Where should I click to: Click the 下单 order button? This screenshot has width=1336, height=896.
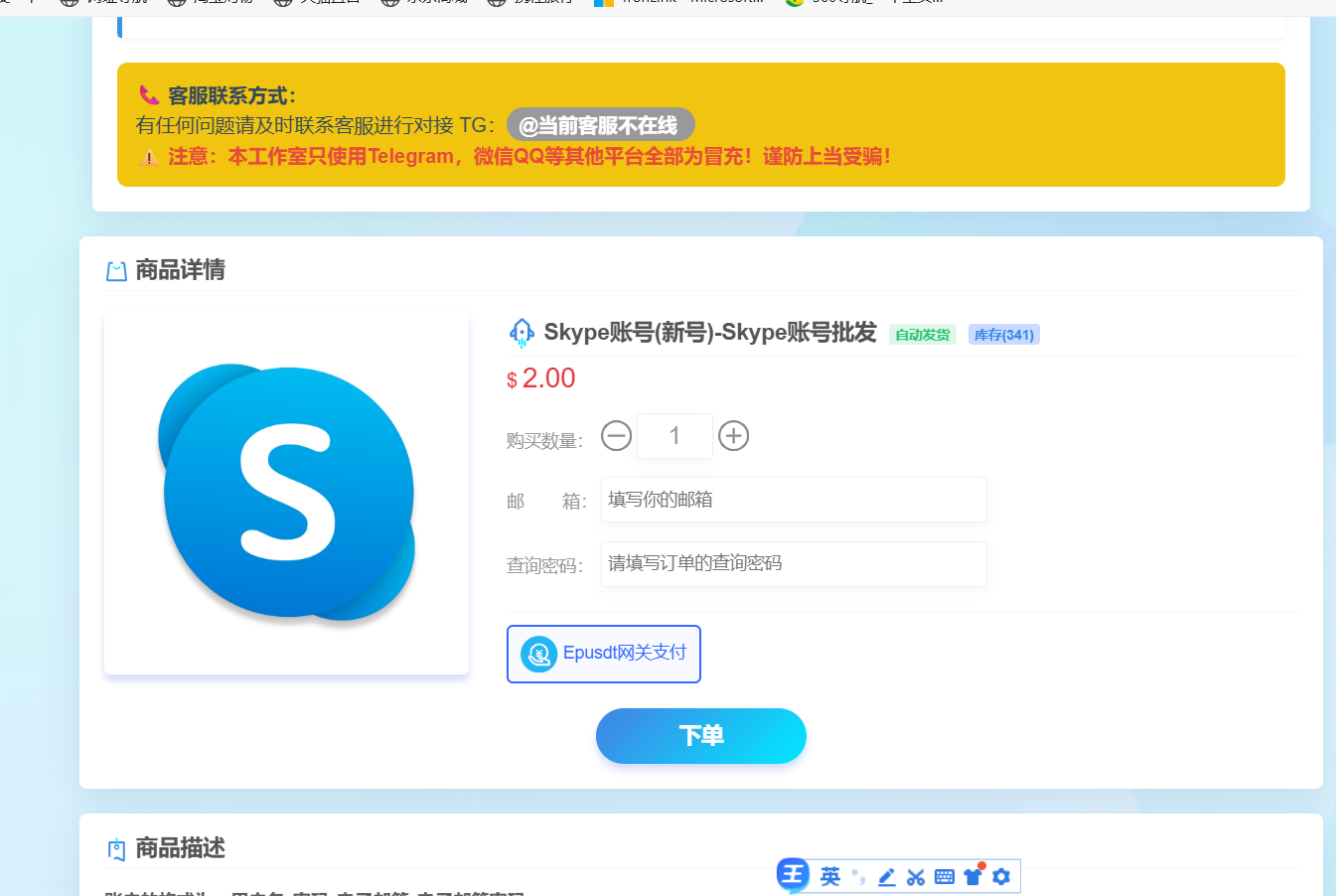[701, 736]
